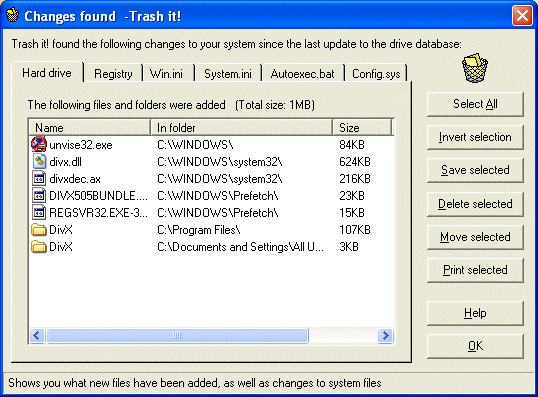Sort the list by the Name column header
This screenshot has width=538, height=397.
(x=90, y=127)
